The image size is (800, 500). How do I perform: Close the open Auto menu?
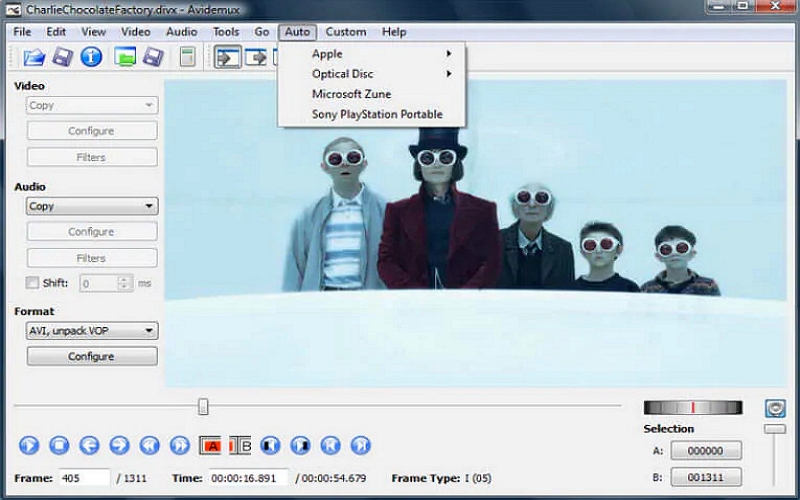click(x=297, y=32)
